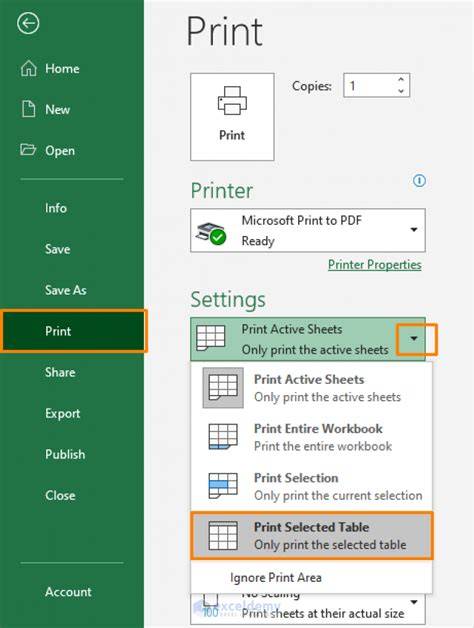
Task: Click the large printer Print button
Action: (232, 117)
